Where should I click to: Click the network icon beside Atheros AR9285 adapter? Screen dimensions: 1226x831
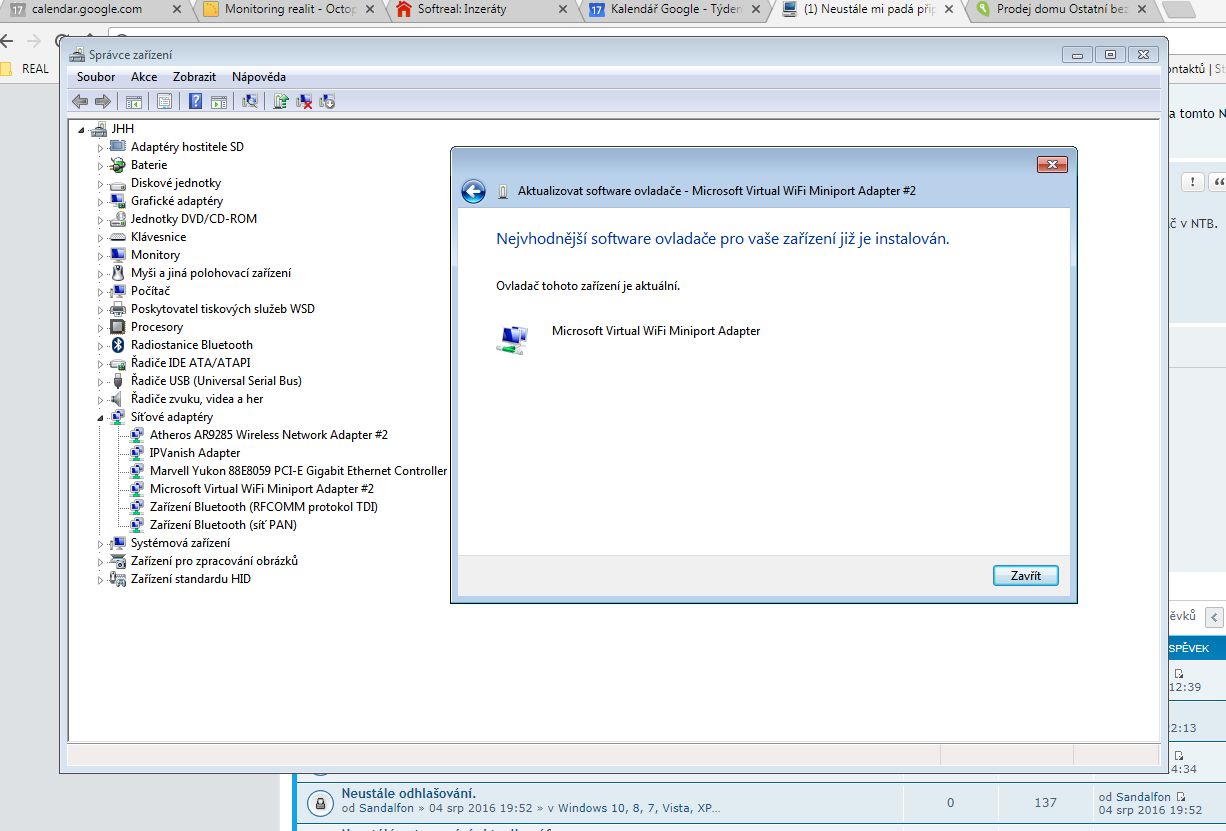(137, 435)
